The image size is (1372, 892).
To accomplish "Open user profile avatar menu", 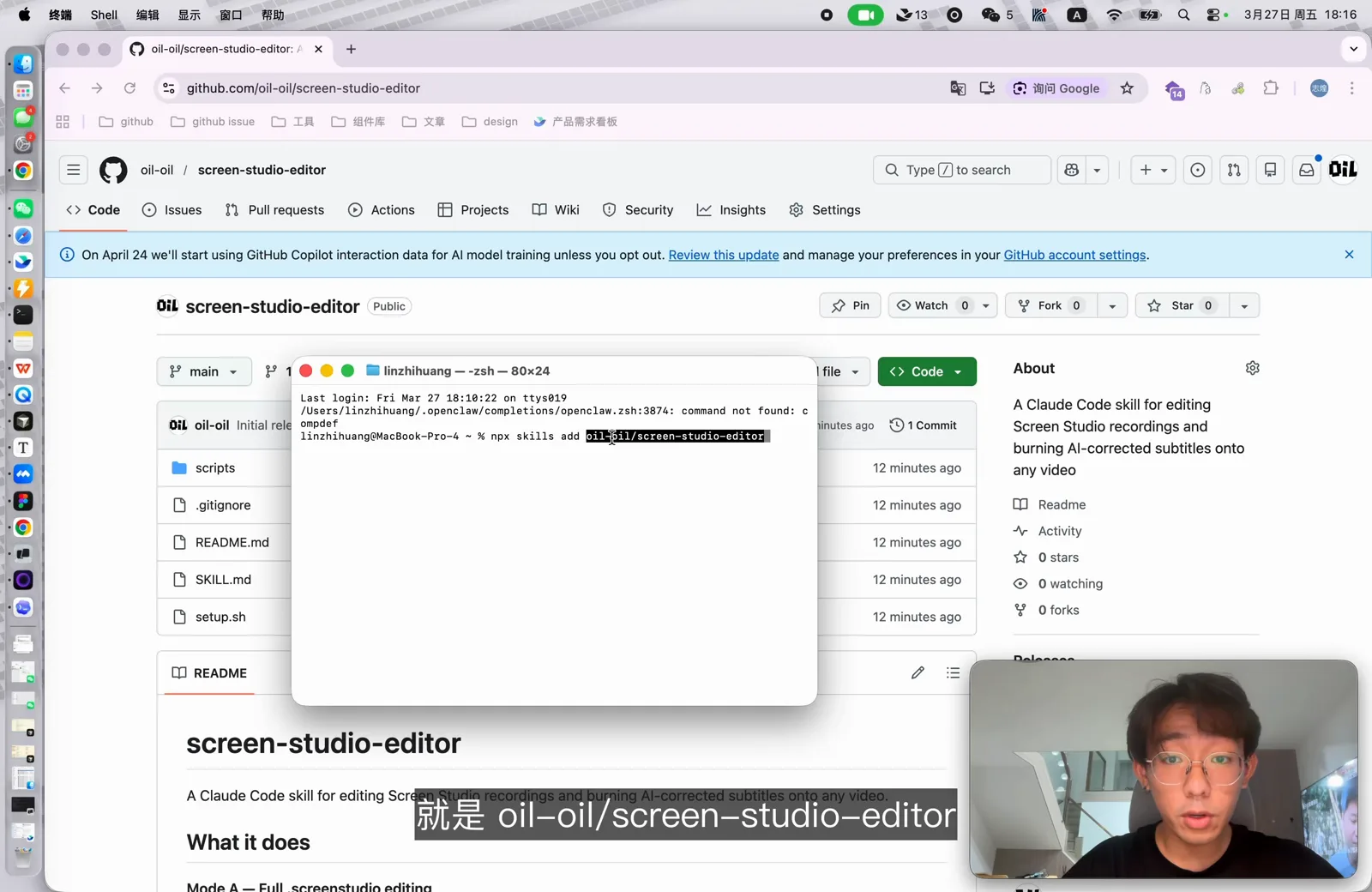I will [1343, 170].
